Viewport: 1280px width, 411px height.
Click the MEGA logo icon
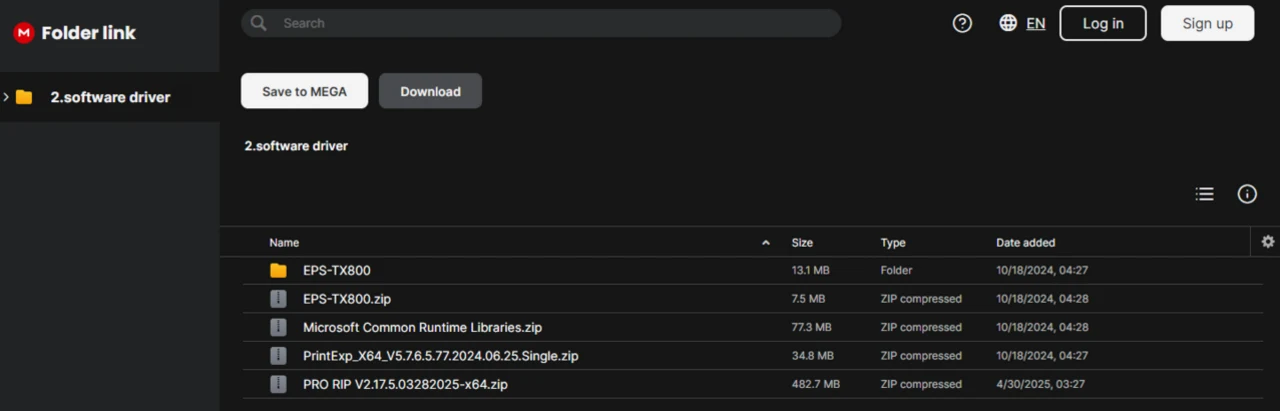click(x=24, y=33)
